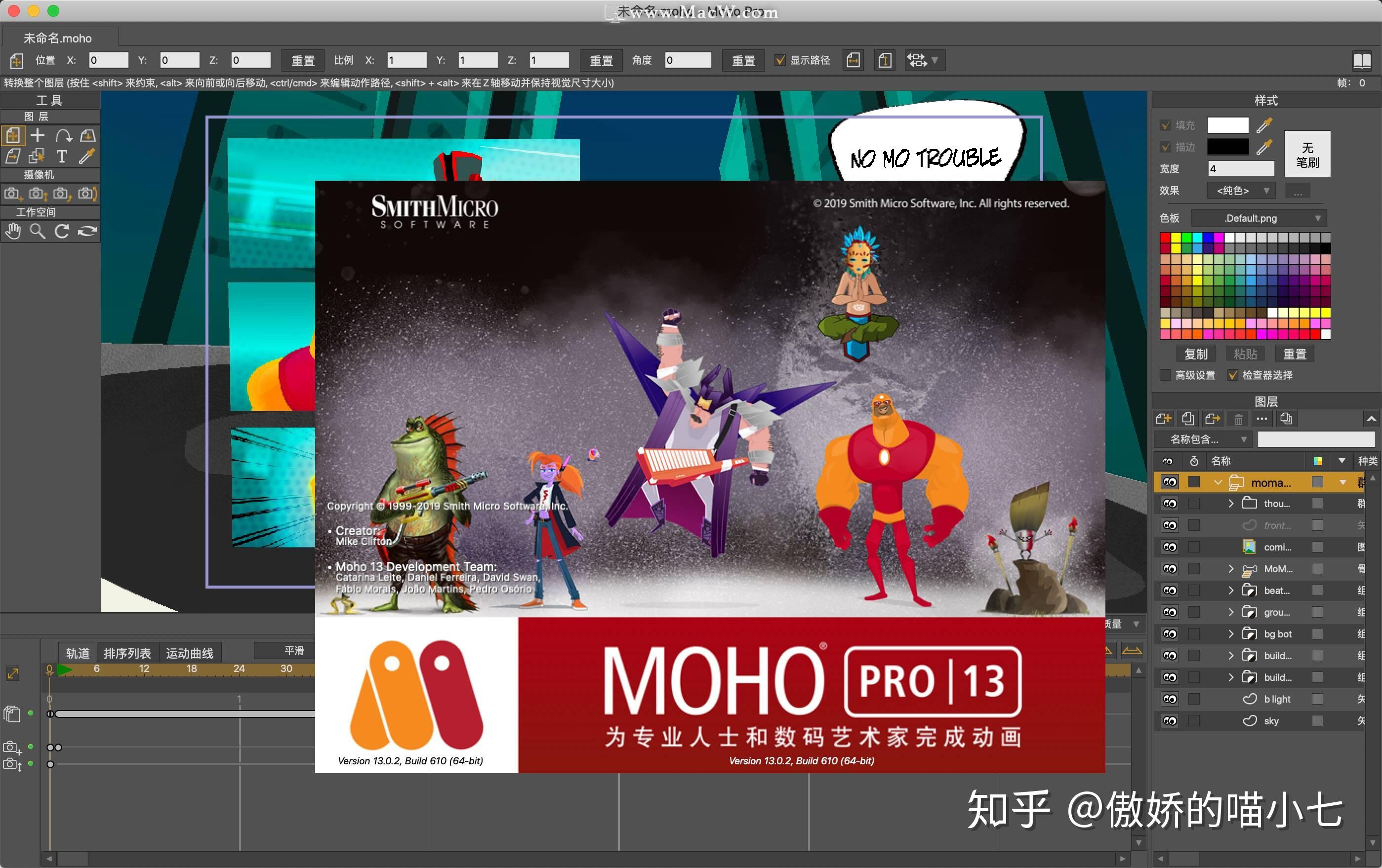The height and width of the screenshot is (868, 1382).
Task: Open the three-dots layer options icon
Action: tap(1261, 419)
